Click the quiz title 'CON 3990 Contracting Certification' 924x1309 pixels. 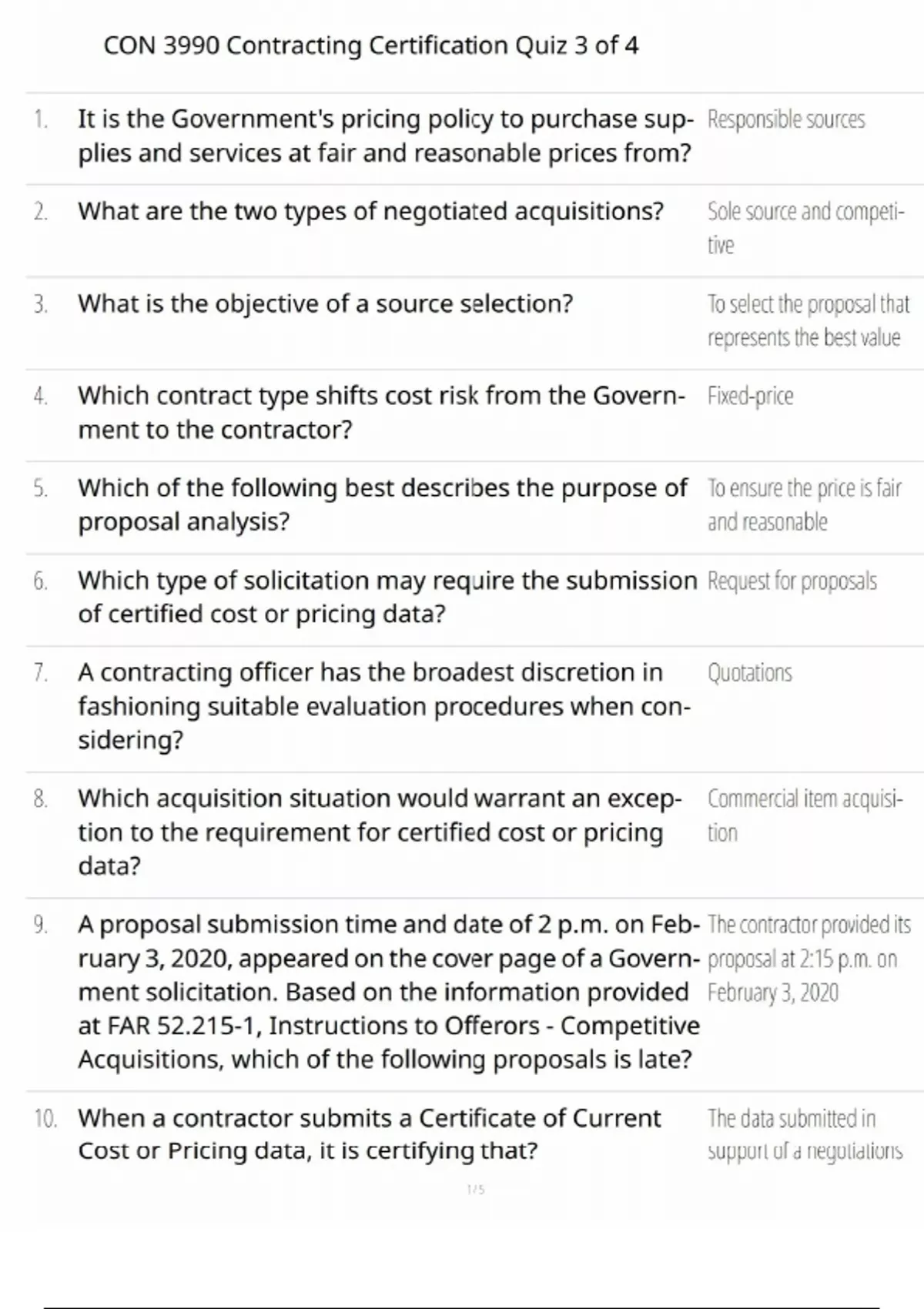(370, 46)
